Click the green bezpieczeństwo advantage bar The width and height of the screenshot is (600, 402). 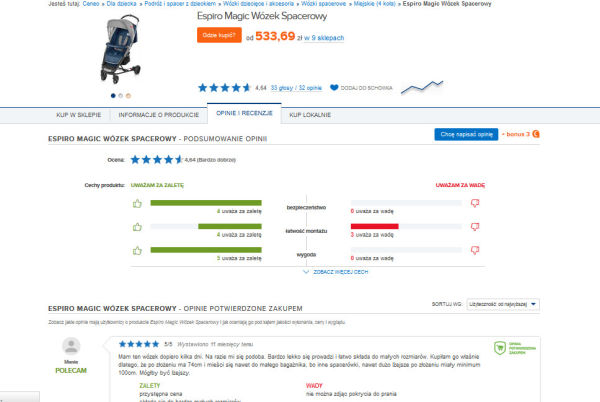pyautogui.click(x=206, y=203)
